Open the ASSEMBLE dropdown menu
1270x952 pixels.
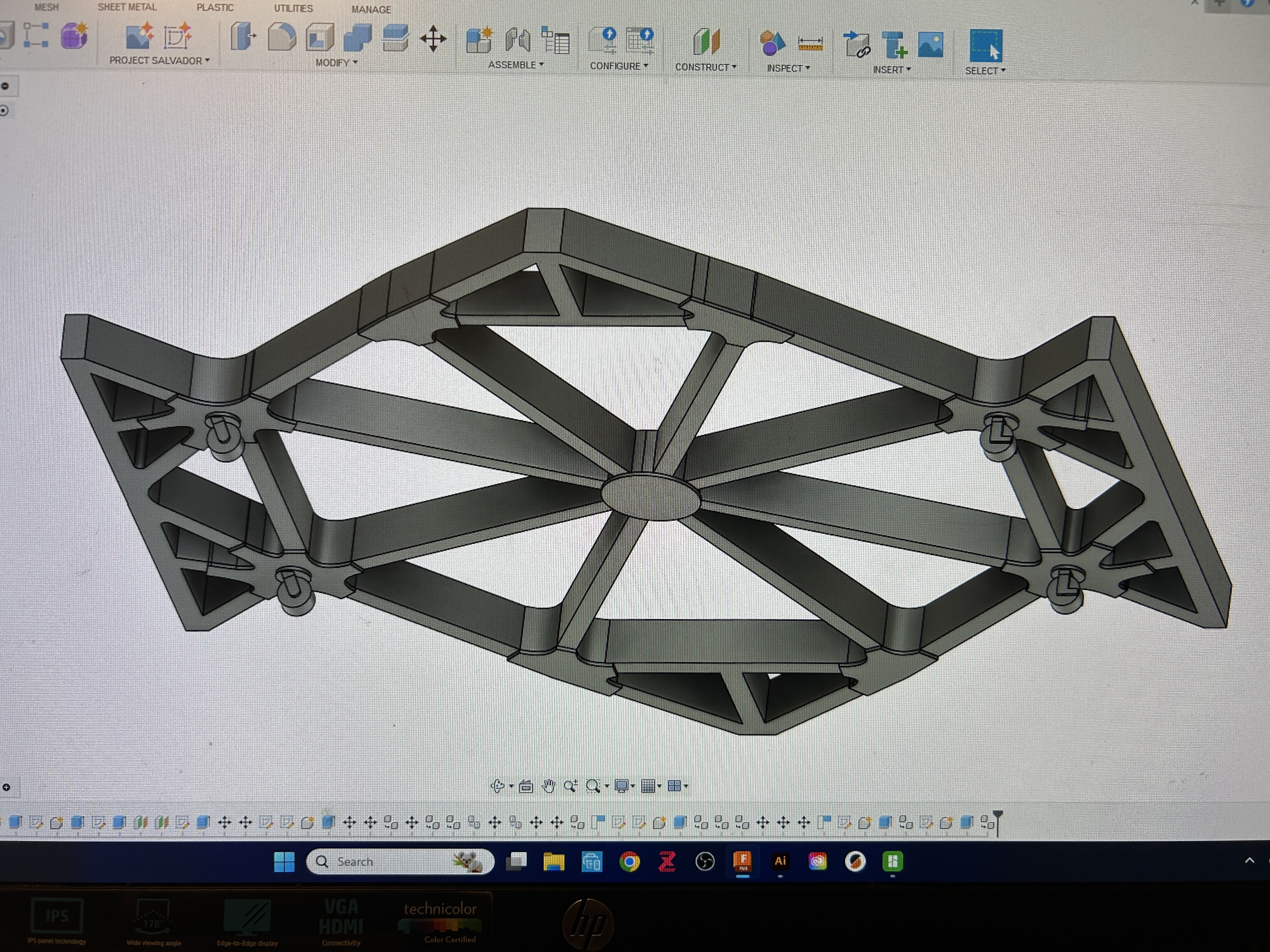click(516, 65)
